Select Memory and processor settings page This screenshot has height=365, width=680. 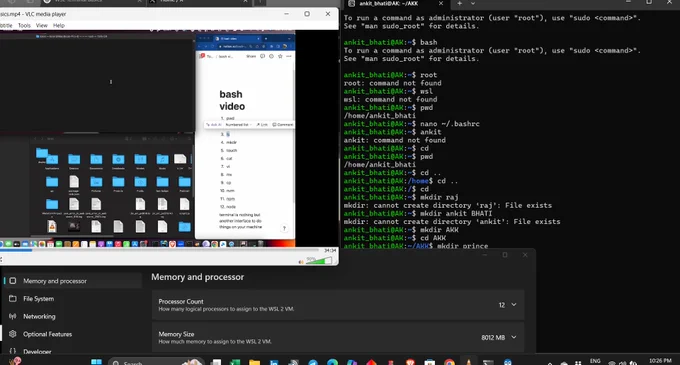tap(72, 281)
